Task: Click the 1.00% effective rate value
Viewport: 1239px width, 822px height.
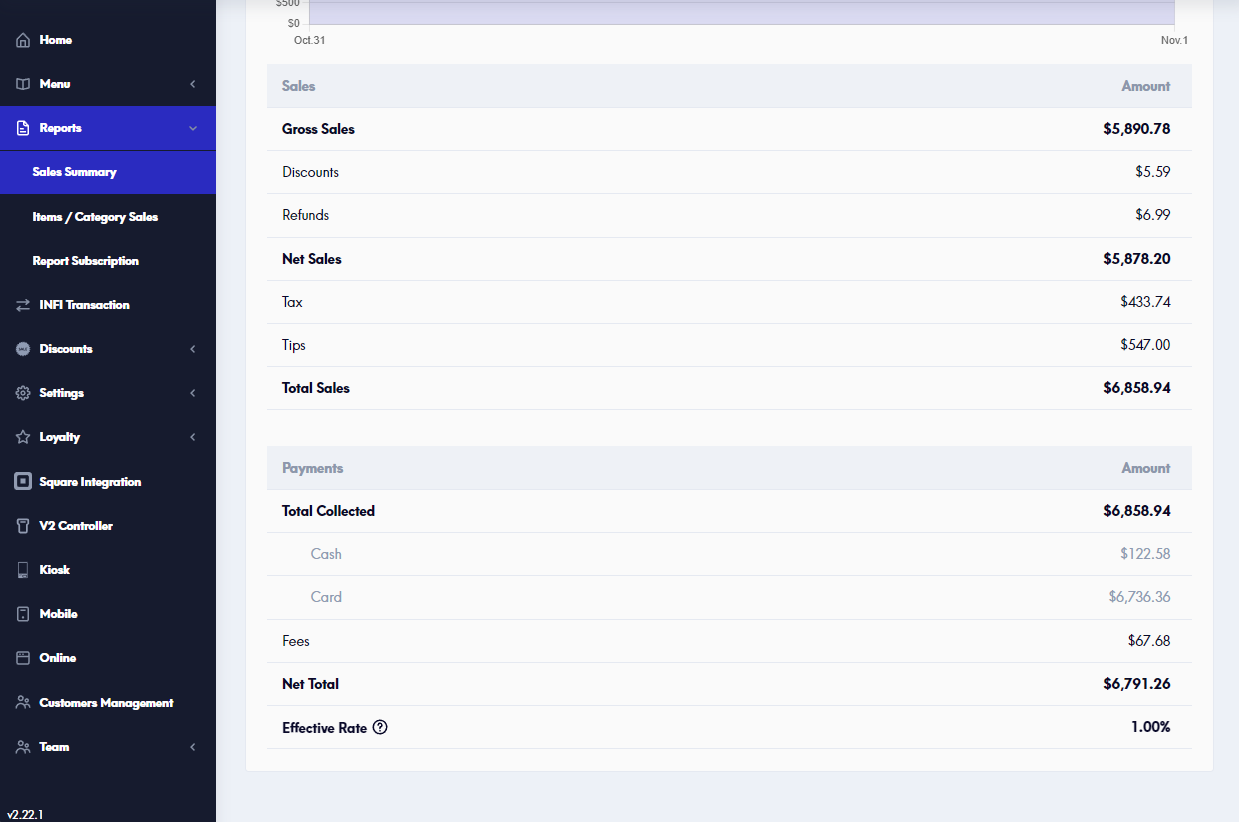Action: coord(1151,727)
